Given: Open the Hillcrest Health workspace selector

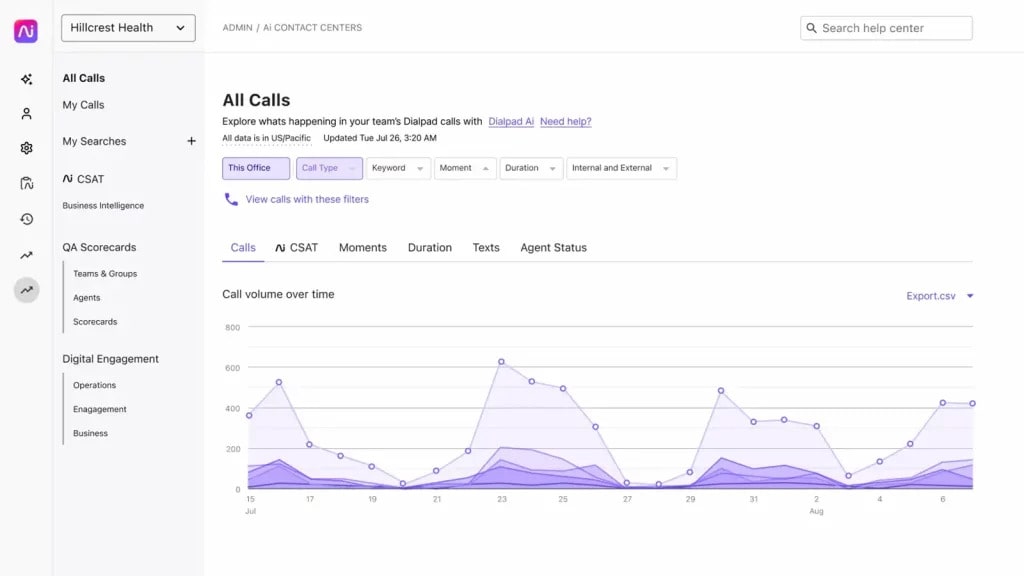Looking at the screenshot, I should (128, 28).
